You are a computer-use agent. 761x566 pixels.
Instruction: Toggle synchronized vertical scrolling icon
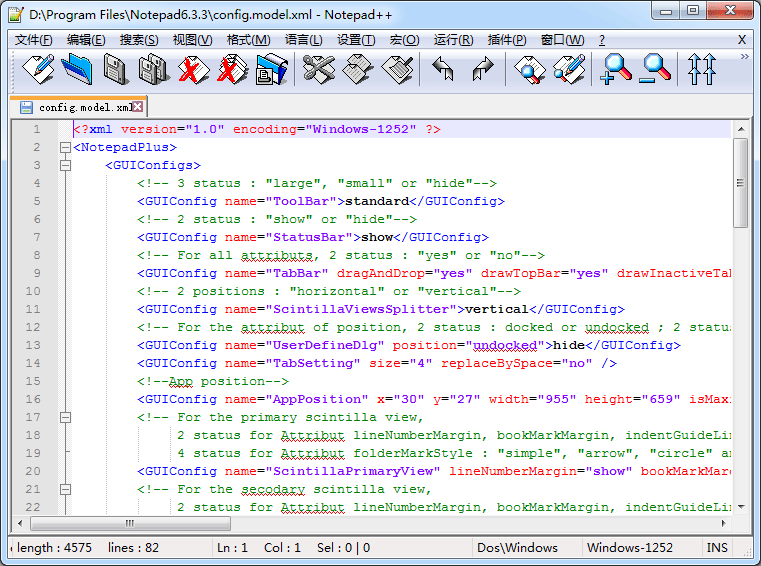702,69
